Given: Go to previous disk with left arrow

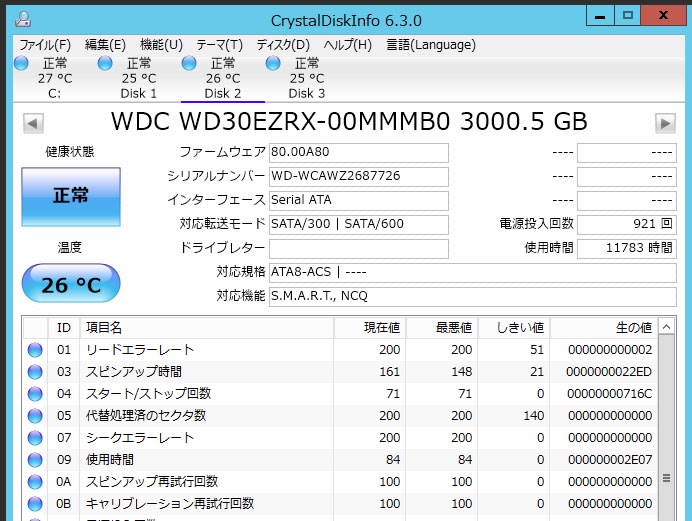Looking at the screenshot, I should 33,123.
